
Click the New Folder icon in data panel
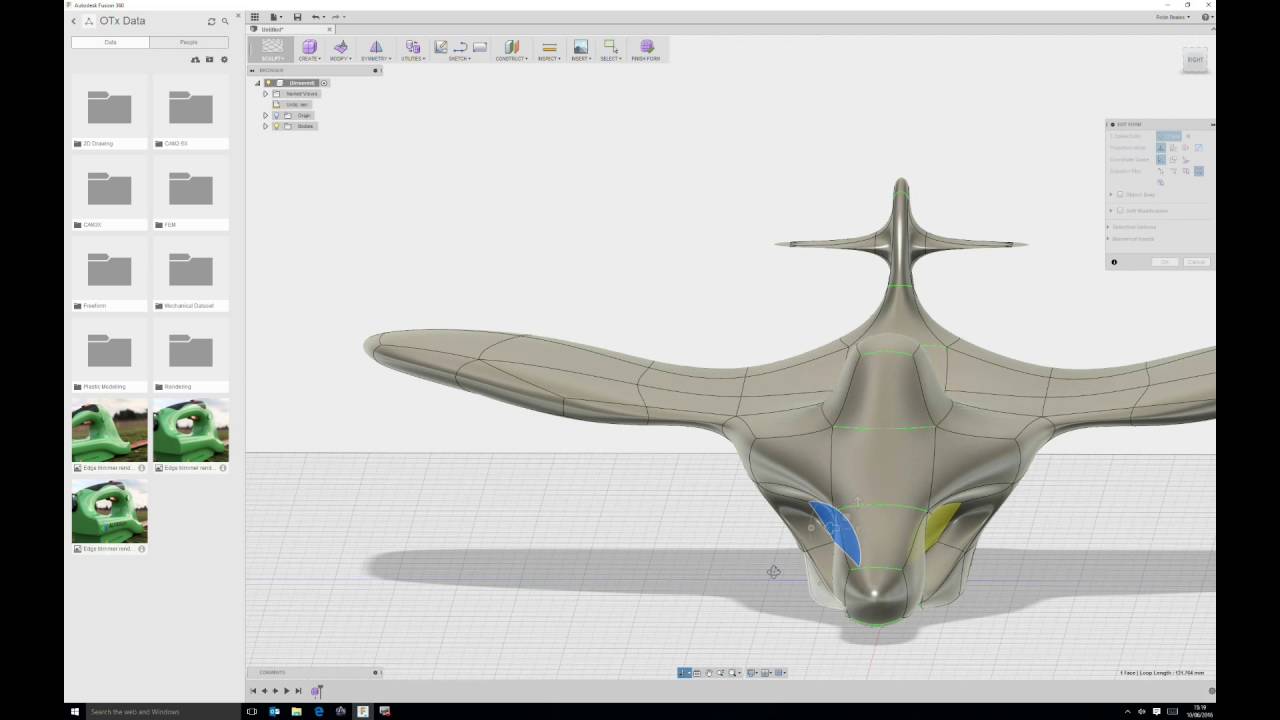coord(209,60)
